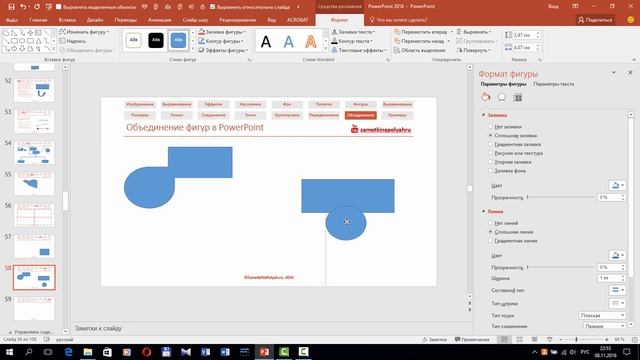
Task: Click the 'Поделиться' share button
Action: click(x=596, y=20)
